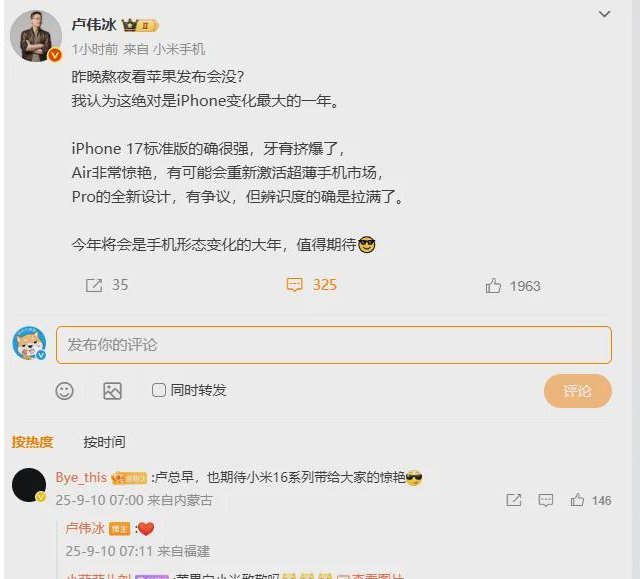Viewport: 640px width, 579px height.
Task: Like the post with 1963 thumbs-up icon
Action: [493, 286]
